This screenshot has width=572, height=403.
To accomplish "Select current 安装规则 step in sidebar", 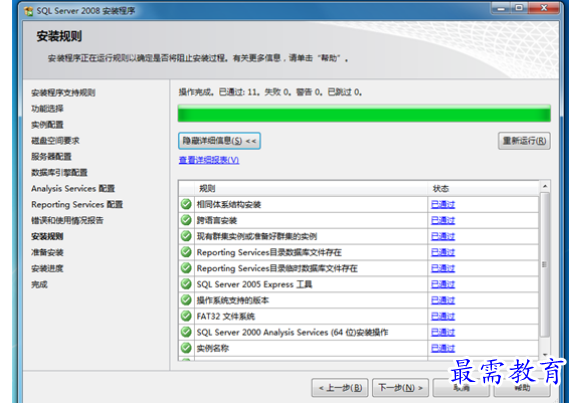I will [47, 237].
